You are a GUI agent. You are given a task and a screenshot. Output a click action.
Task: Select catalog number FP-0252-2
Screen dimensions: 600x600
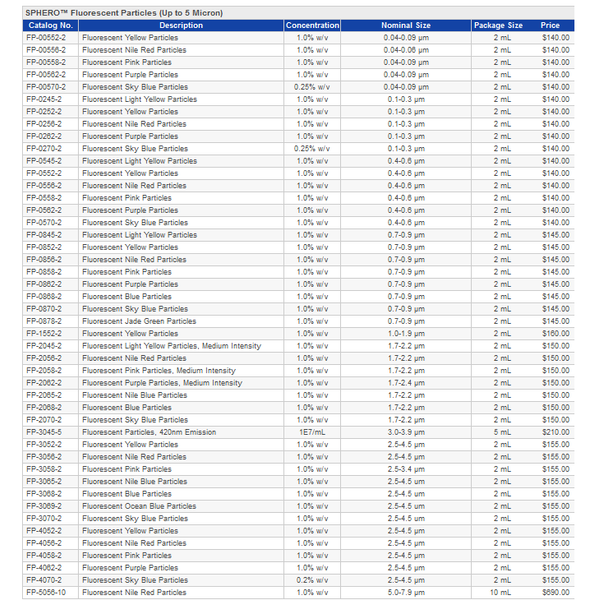point(44,111)
